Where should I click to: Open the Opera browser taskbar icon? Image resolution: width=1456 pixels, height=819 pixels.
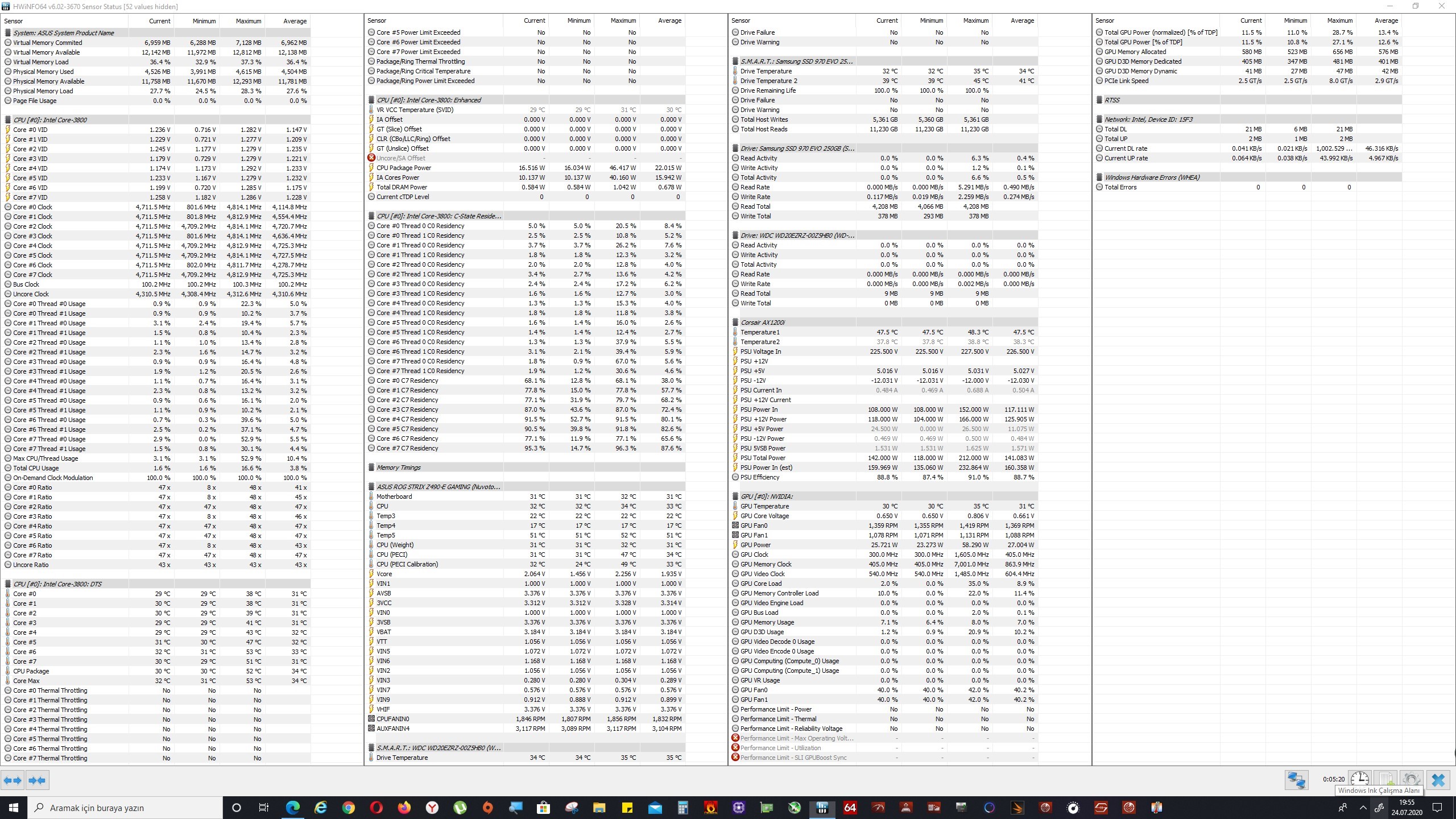click(376, 808)
